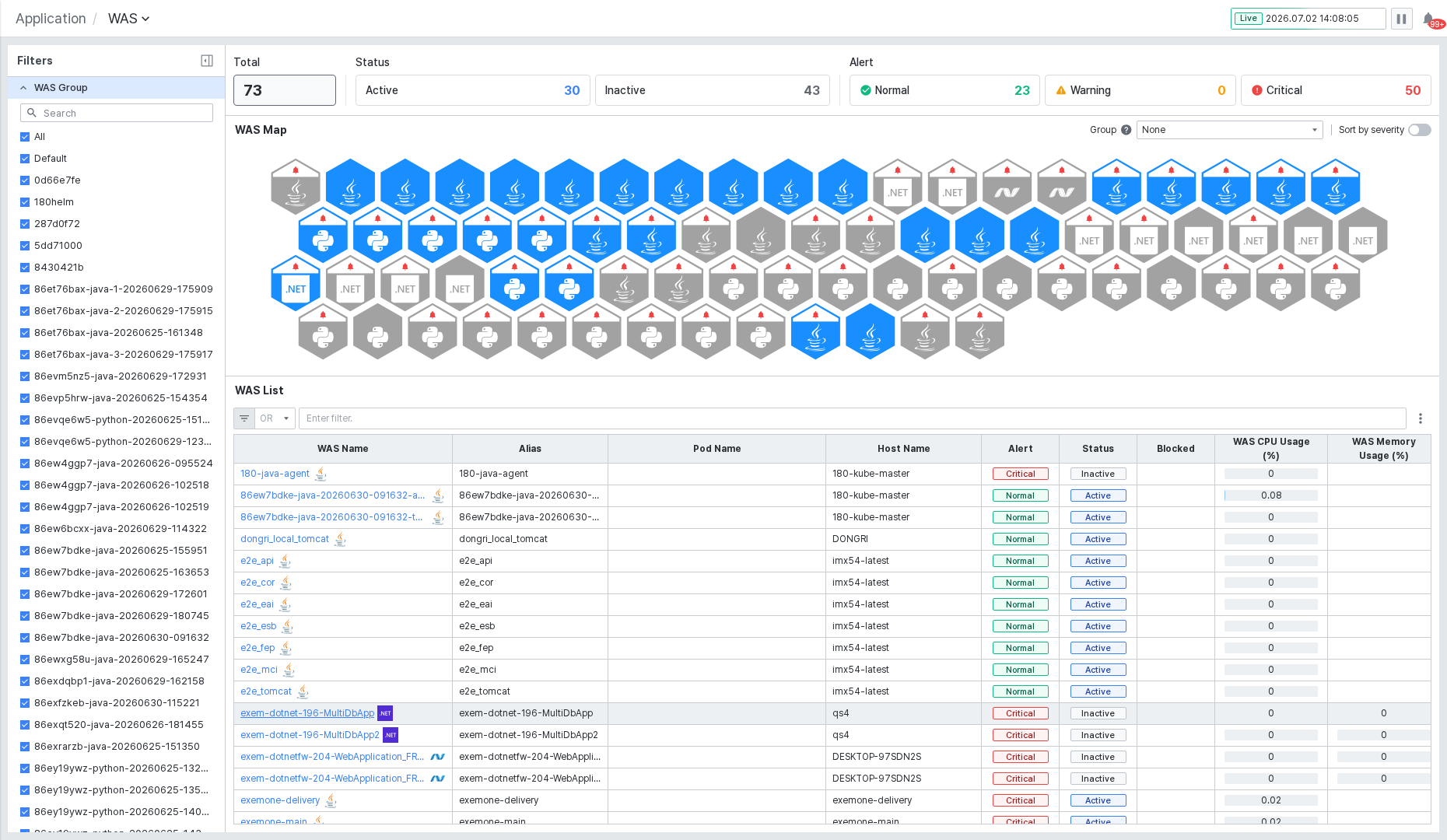
Task: Select the first gray Java hexagon in WAS Map
Action: pyautogui.click(x=296, y=187)
